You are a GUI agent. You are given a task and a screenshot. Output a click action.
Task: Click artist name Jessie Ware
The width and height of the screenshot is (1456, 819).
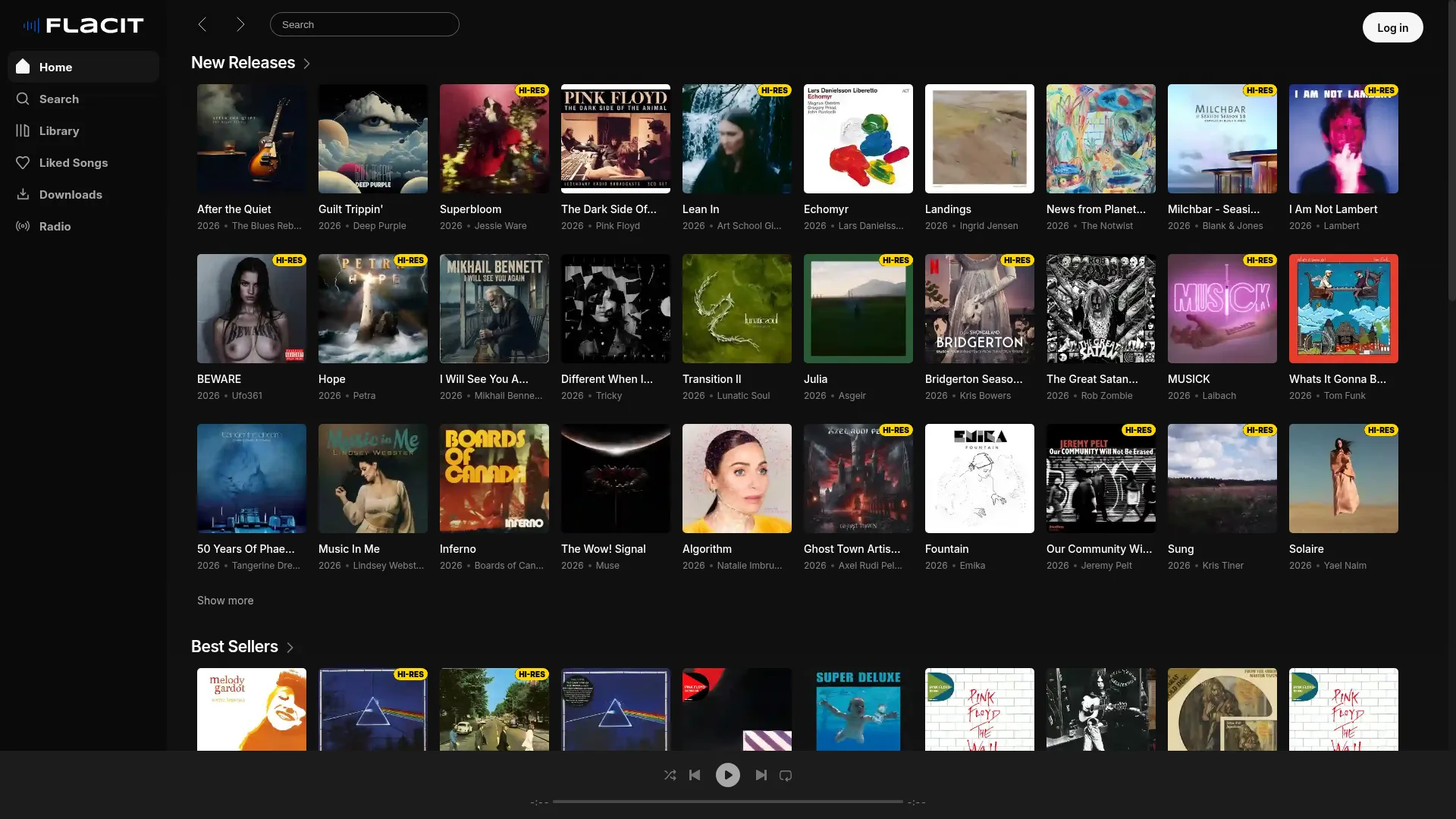point(500,226)
